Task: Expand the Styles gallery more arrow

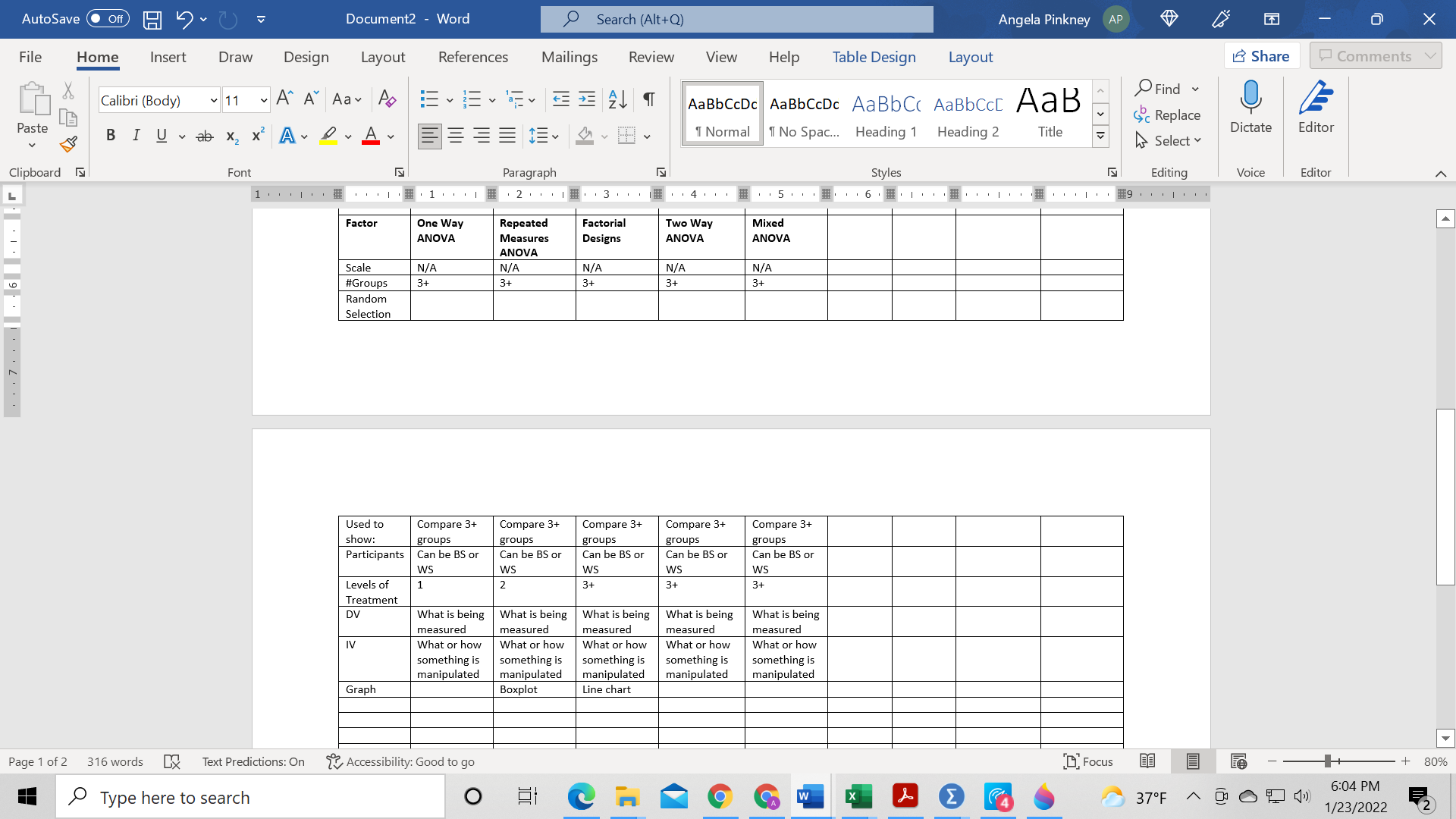Action: tap(1100, 136)
